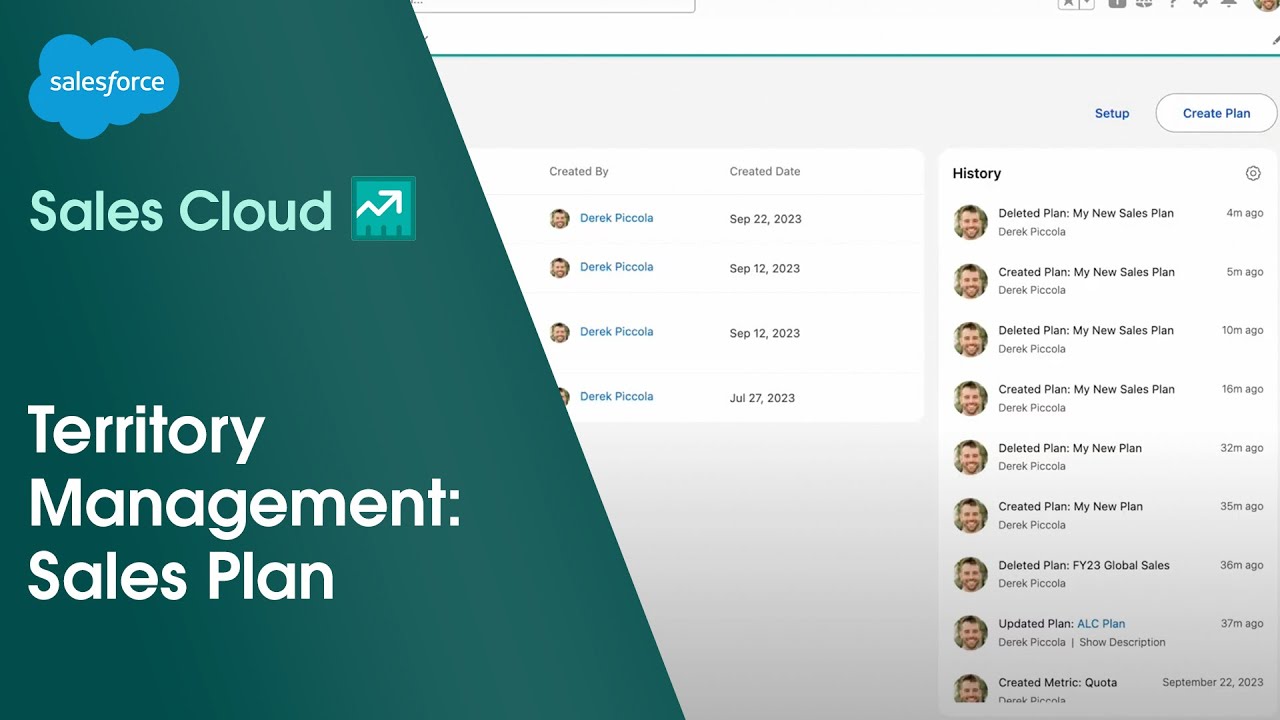This screenshot has height=720, width=1280.
Task: Click the 'September 22, 2023' history timestamp
Action: pos(1213,682)
